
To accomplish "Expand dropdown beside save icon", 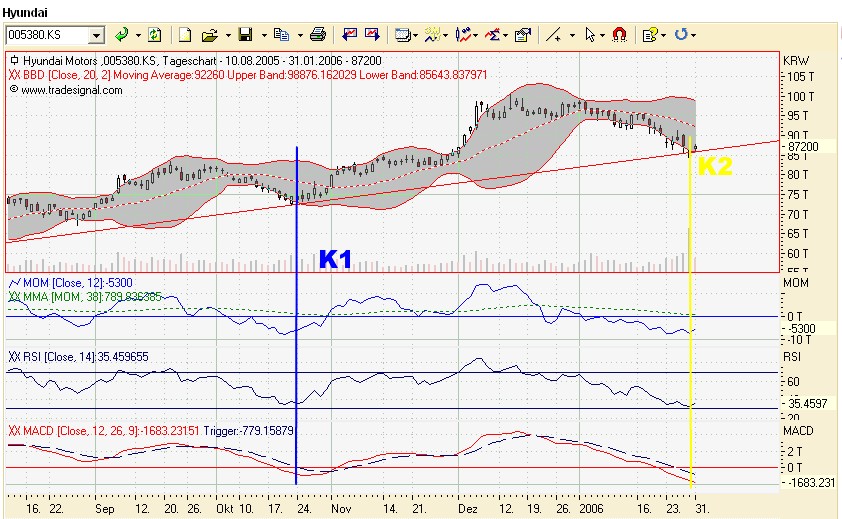I will pyautogui.click(x=264, y=35).
